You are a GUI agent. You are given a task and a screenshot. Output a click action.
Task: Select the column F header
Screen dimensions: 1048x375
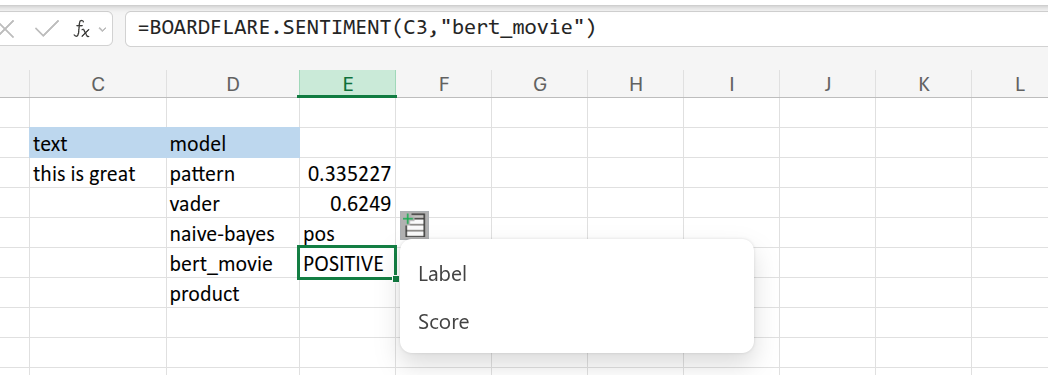point(444,84)
